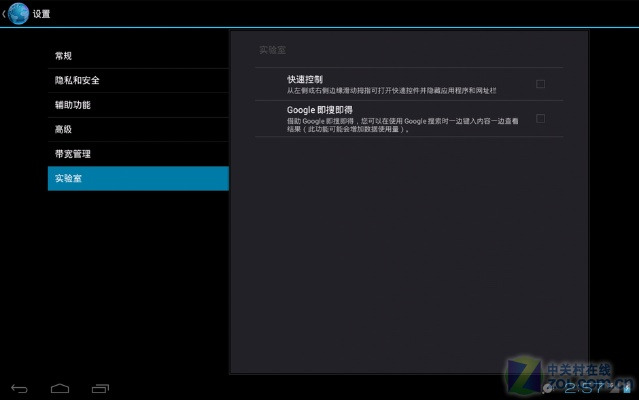Screen dimensions: 639x400
Task: Select the highlighted 实验室 sidebar item
Action: (138, 178)
